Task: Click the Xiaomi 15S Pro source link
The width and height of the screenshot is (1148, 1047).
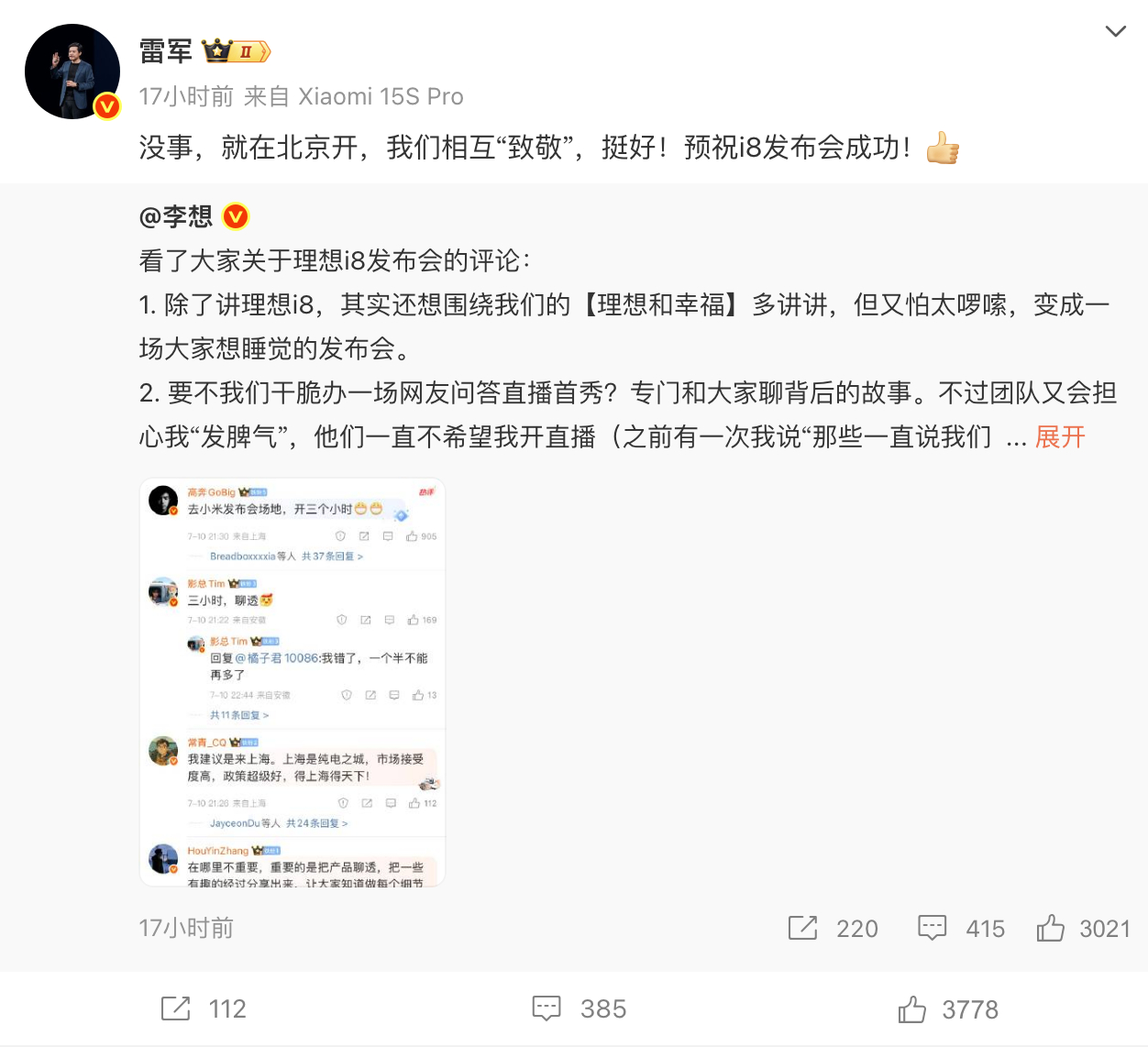Action: click(381, 96)
